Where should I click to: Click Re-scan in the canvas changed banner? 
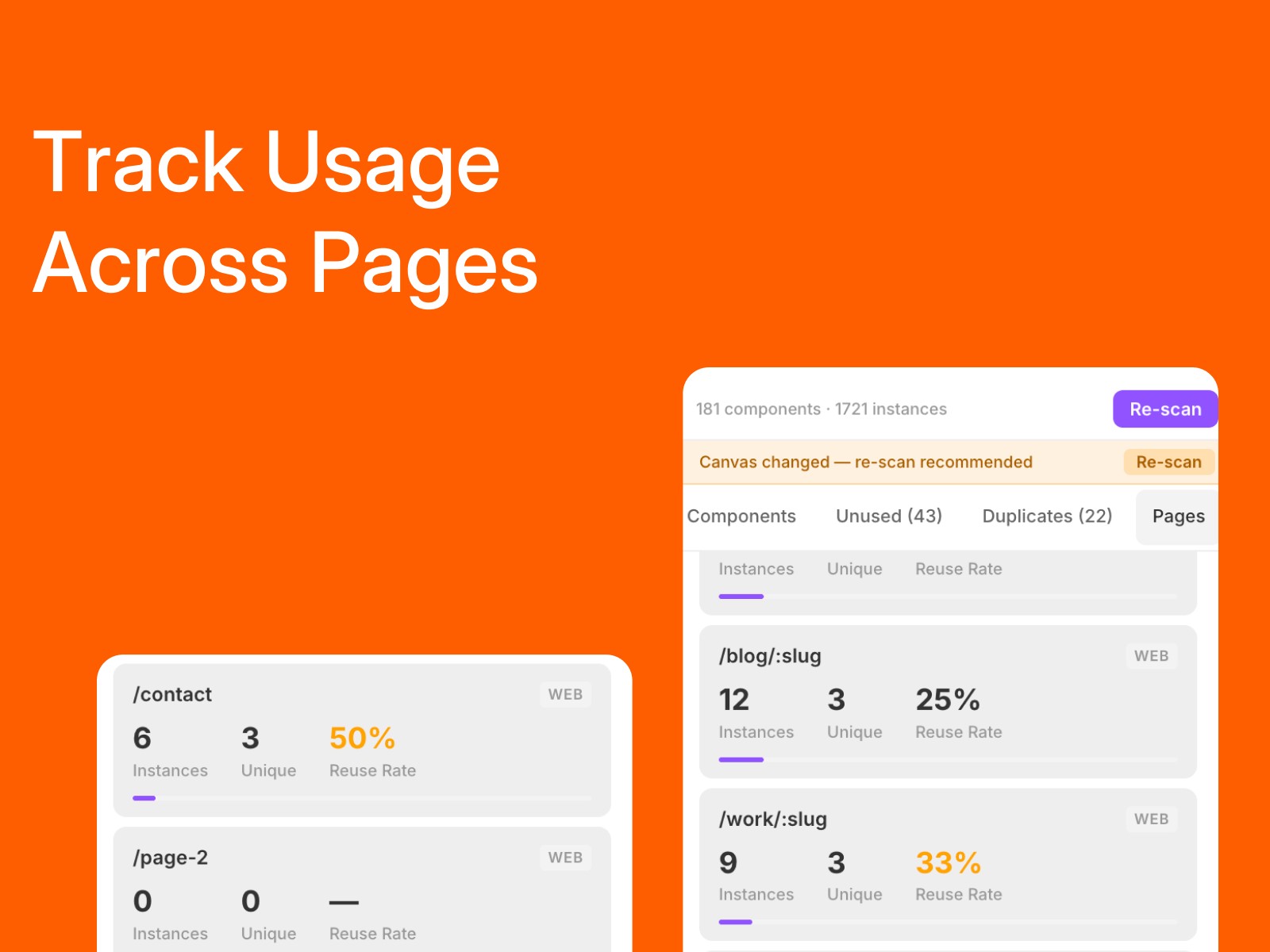tap(1169, 462)
